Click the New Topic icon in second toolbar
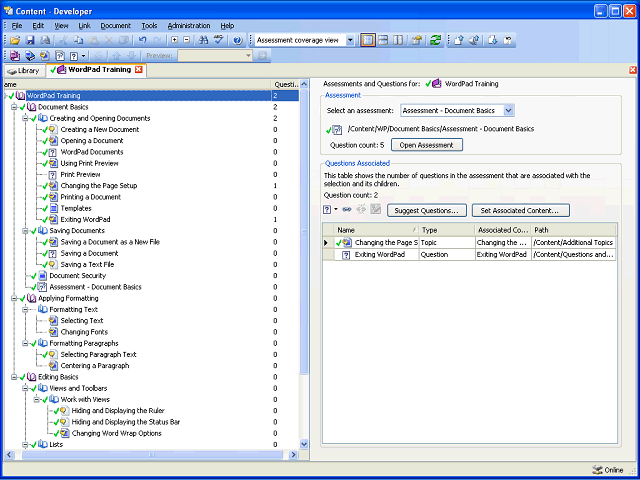 pos(44,55)
